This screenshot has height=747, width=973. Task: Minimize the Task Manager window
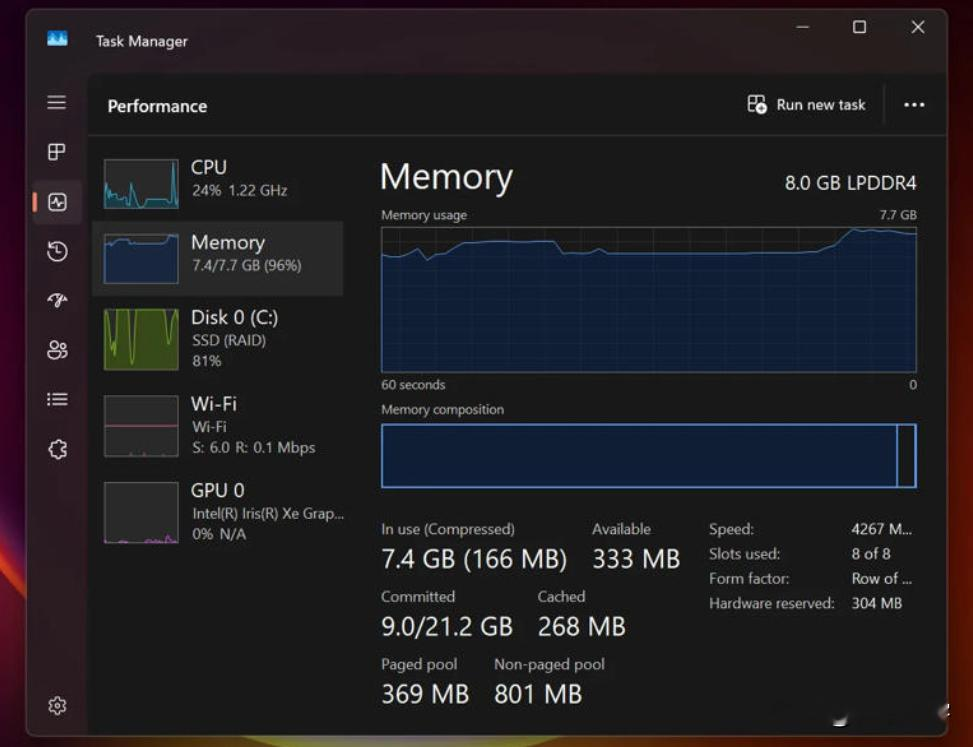802,27
